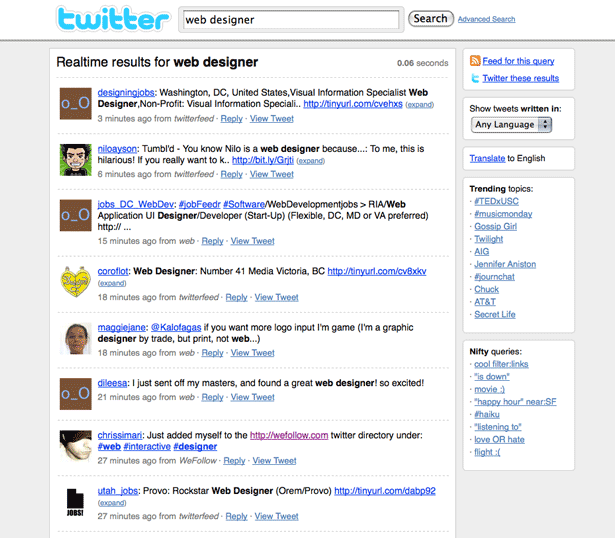The image size is (615, 538).
Task: Expand the designingjobs tweet text
Action: tap(420, 105)
